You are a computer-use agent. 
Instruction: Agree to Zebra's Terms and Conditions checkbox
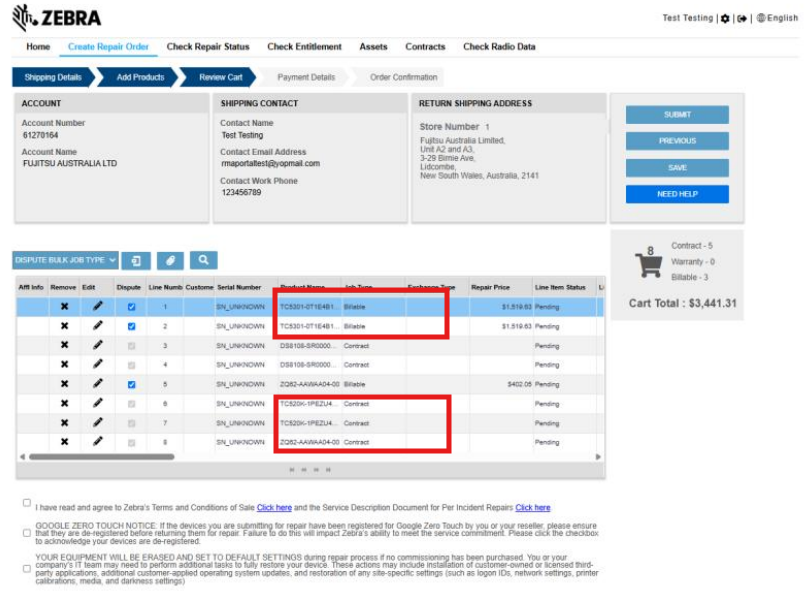tap(27, 503)
